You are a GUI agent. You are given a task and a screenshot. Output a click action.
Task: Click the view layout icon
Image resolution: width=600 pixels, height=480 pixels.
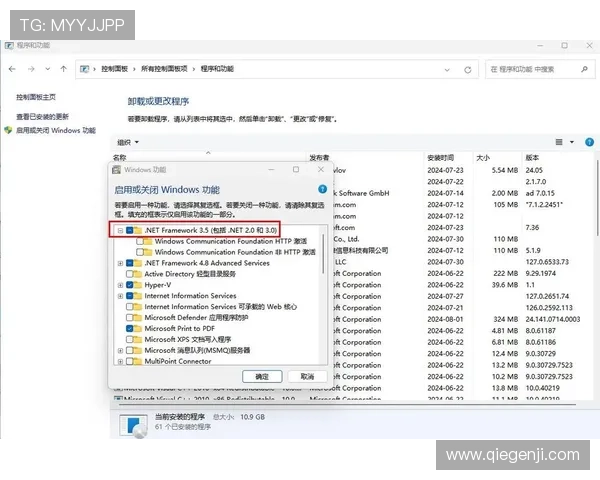click(559, 142)
